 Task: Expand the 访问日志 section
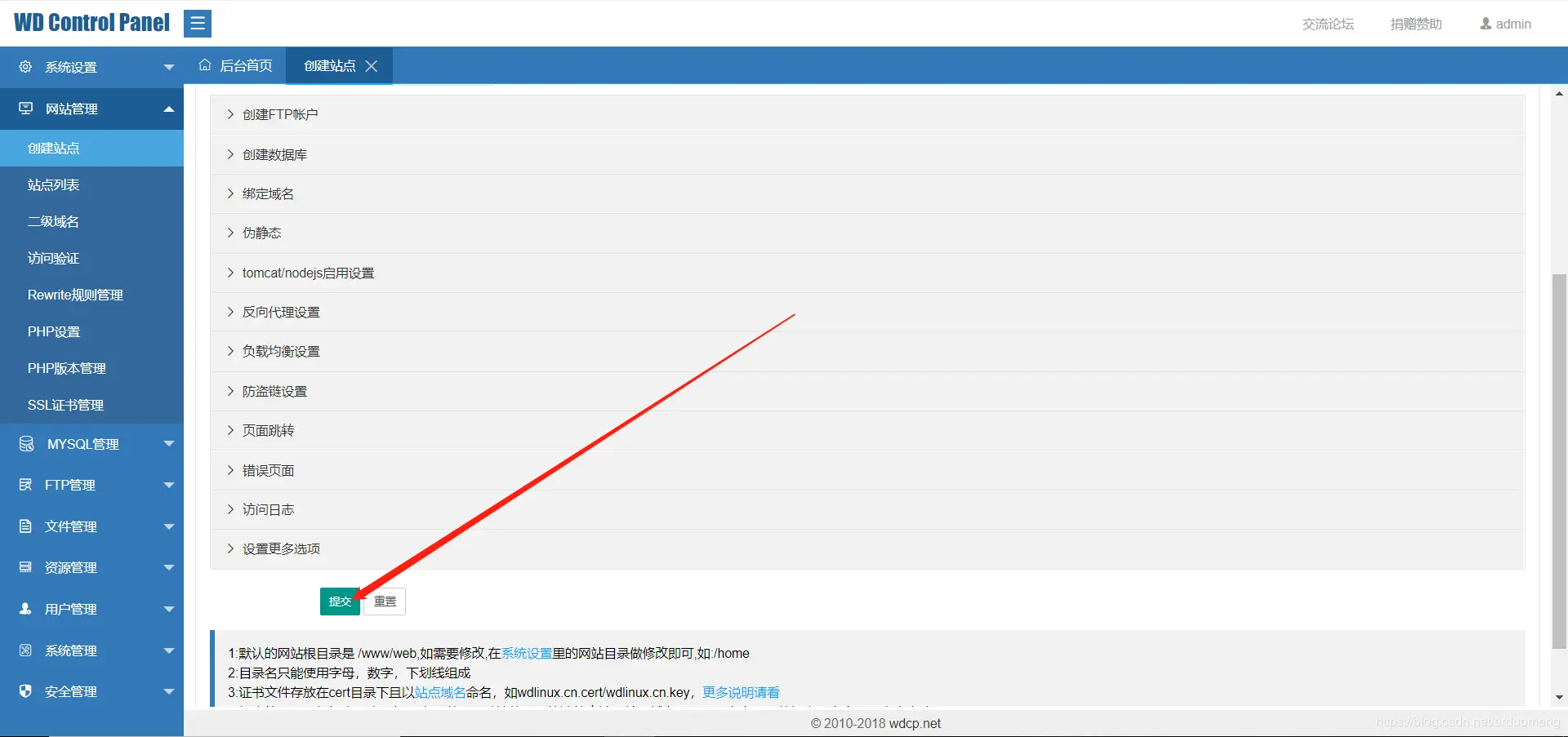867,509
